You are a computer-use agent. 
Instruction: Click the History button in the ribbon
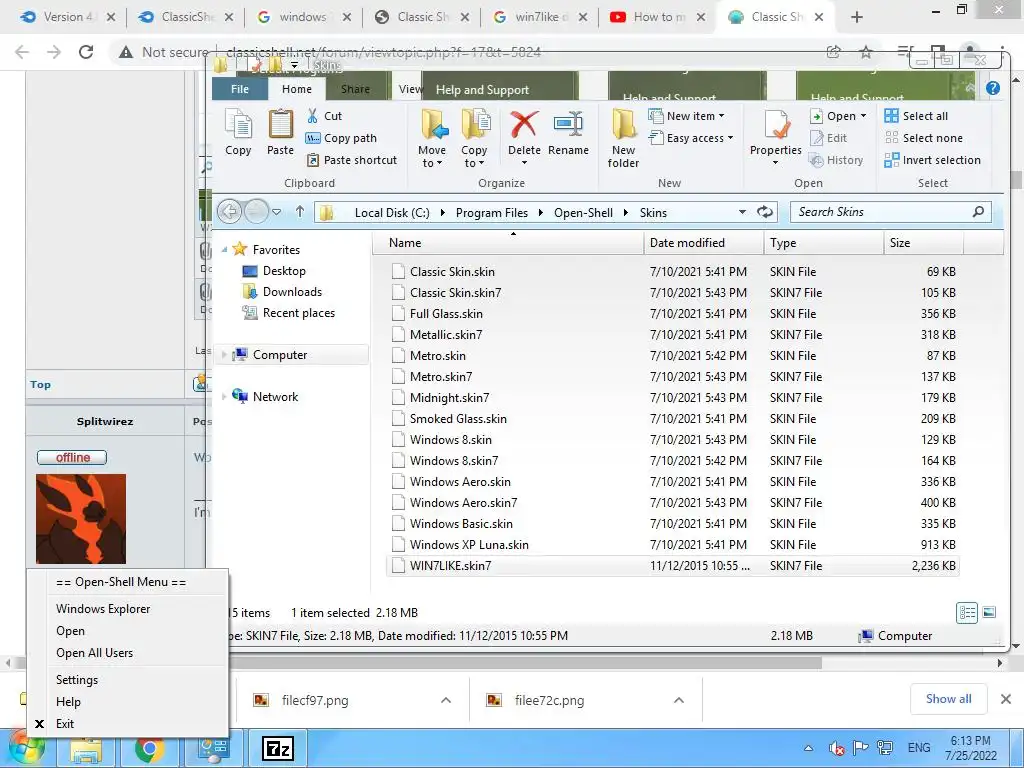(x=836, y=160)
